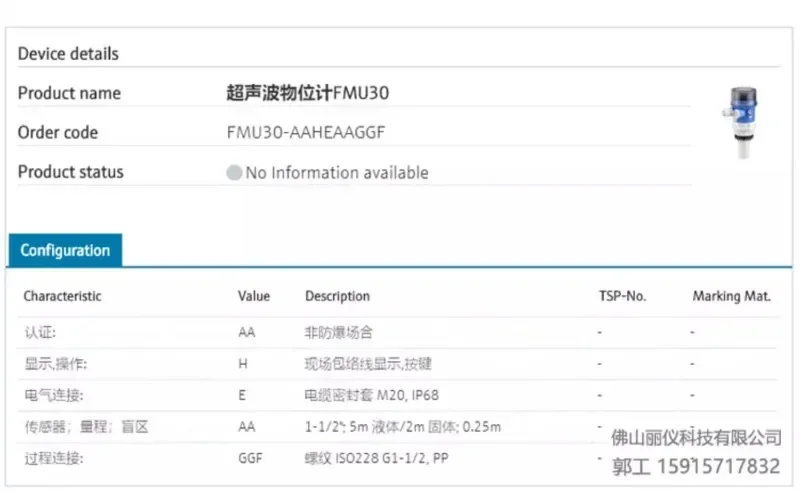
Task: Click the Product name label
Action: 69,93
